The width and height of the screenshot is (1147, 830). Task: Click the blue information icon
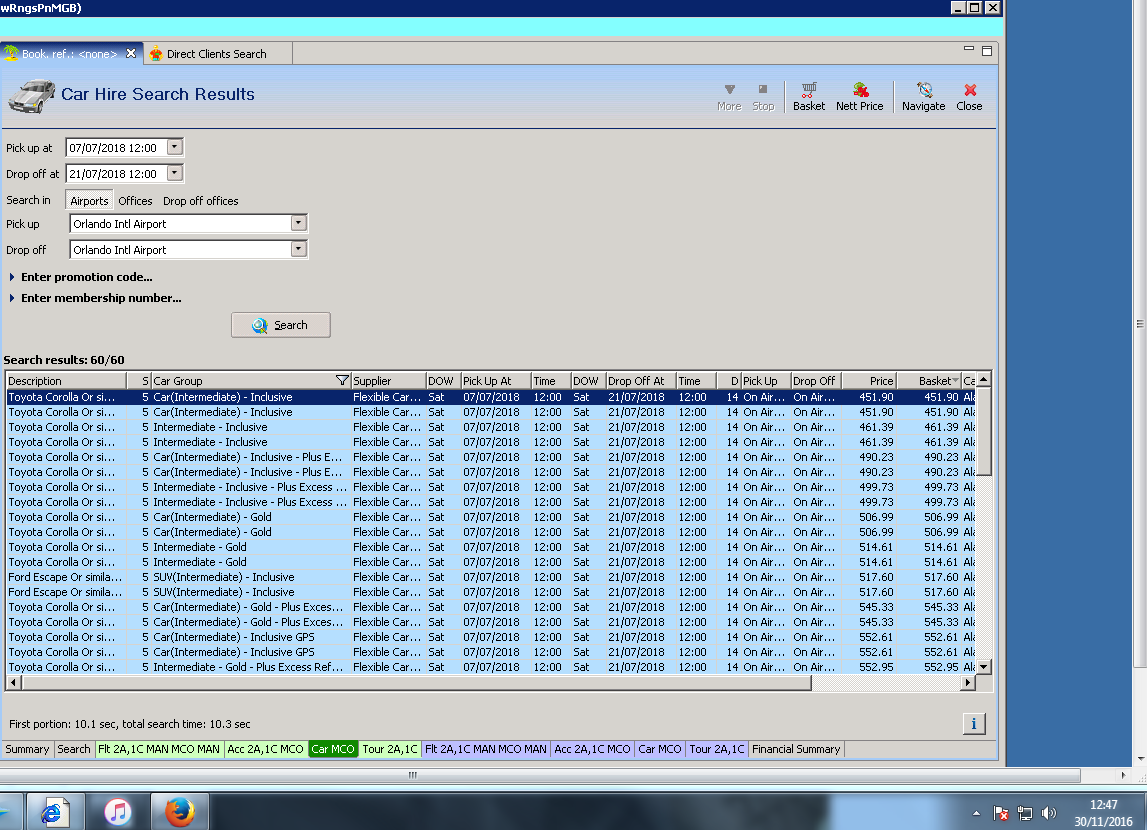click(975, 724)
